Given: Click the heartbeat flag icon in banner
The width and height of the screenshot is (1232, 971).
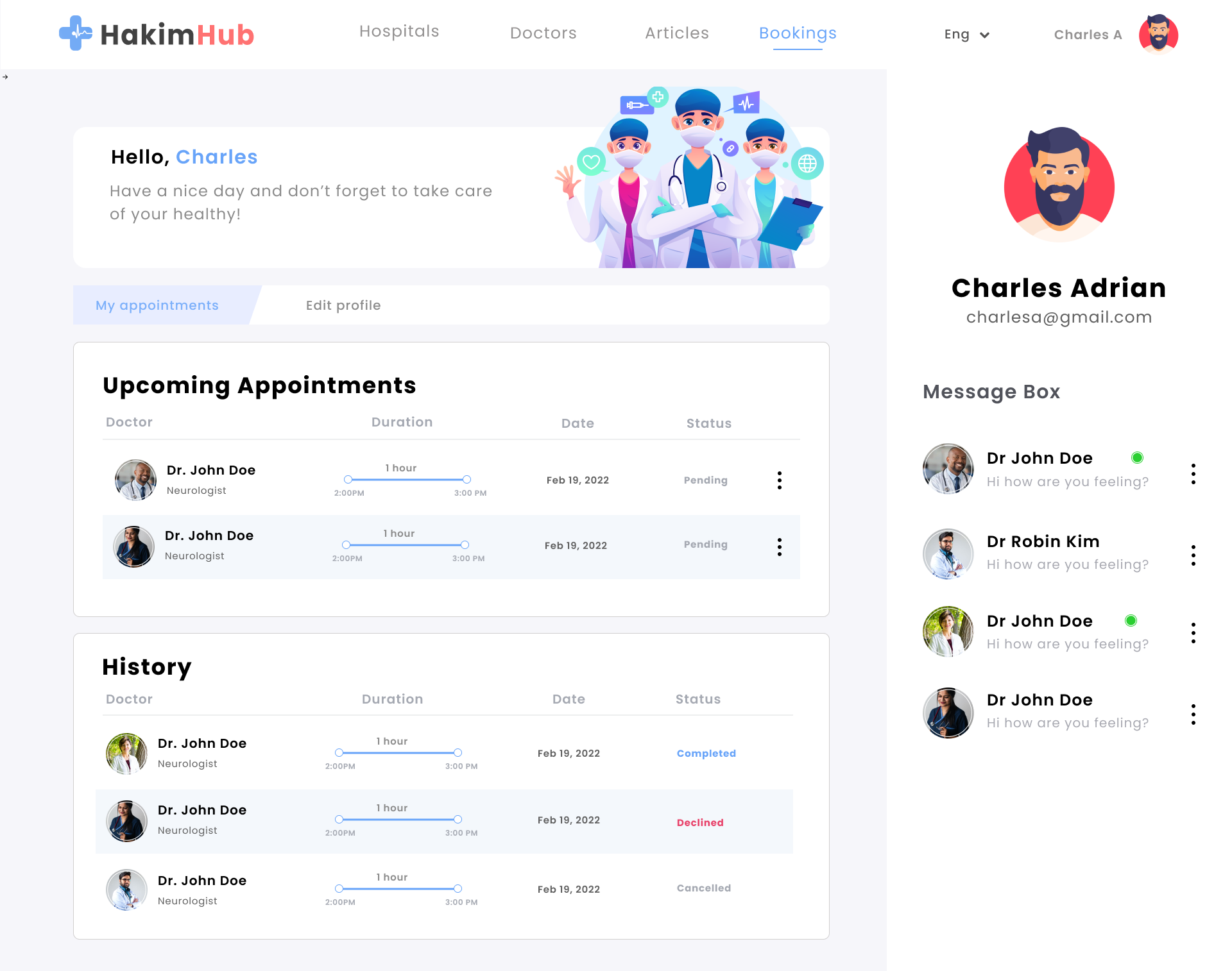Looking at the screenshot, I should (746, 103).
